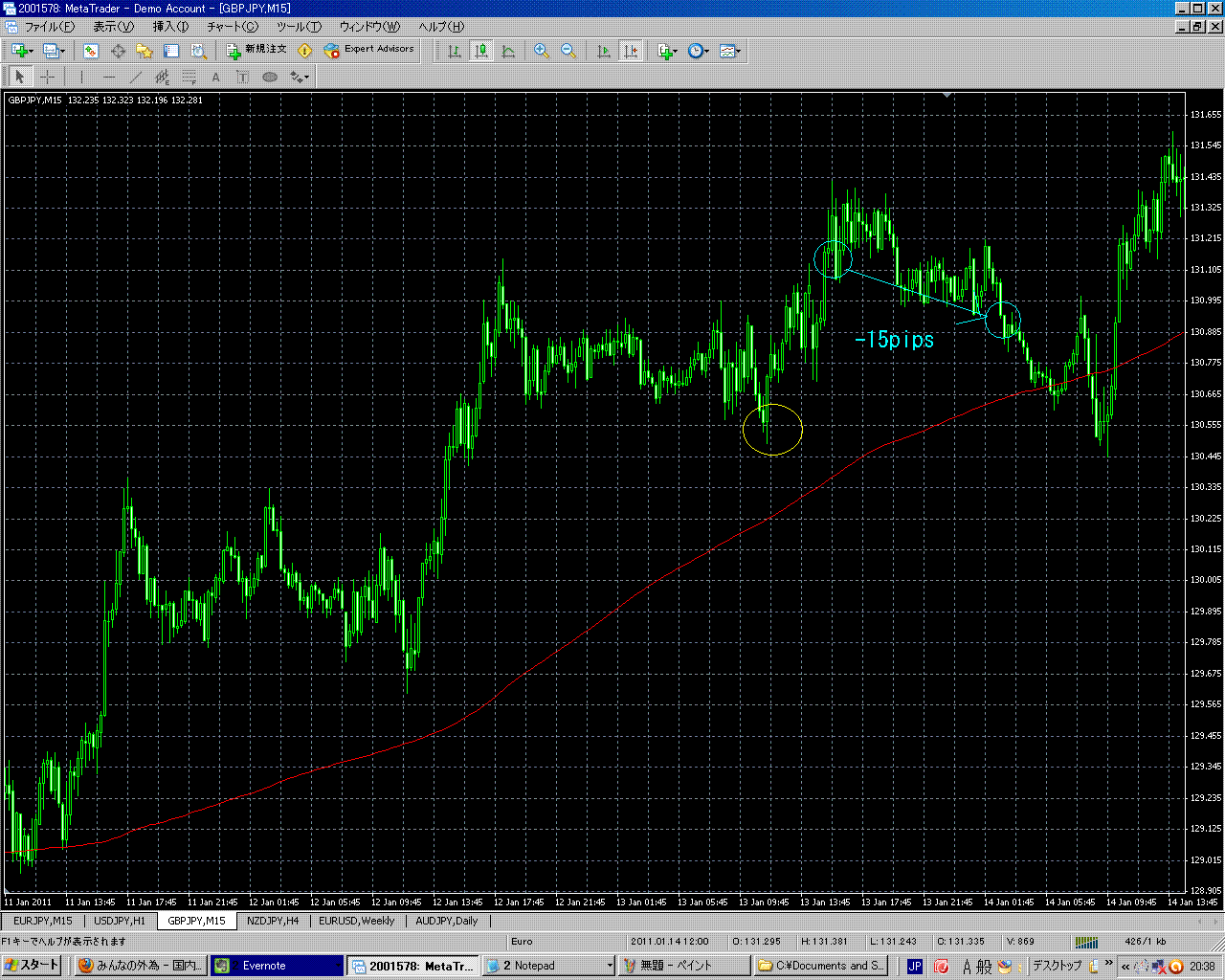Select the Crosshair tool
Screen dimensions: 1225x980
[x=47, y=78]
